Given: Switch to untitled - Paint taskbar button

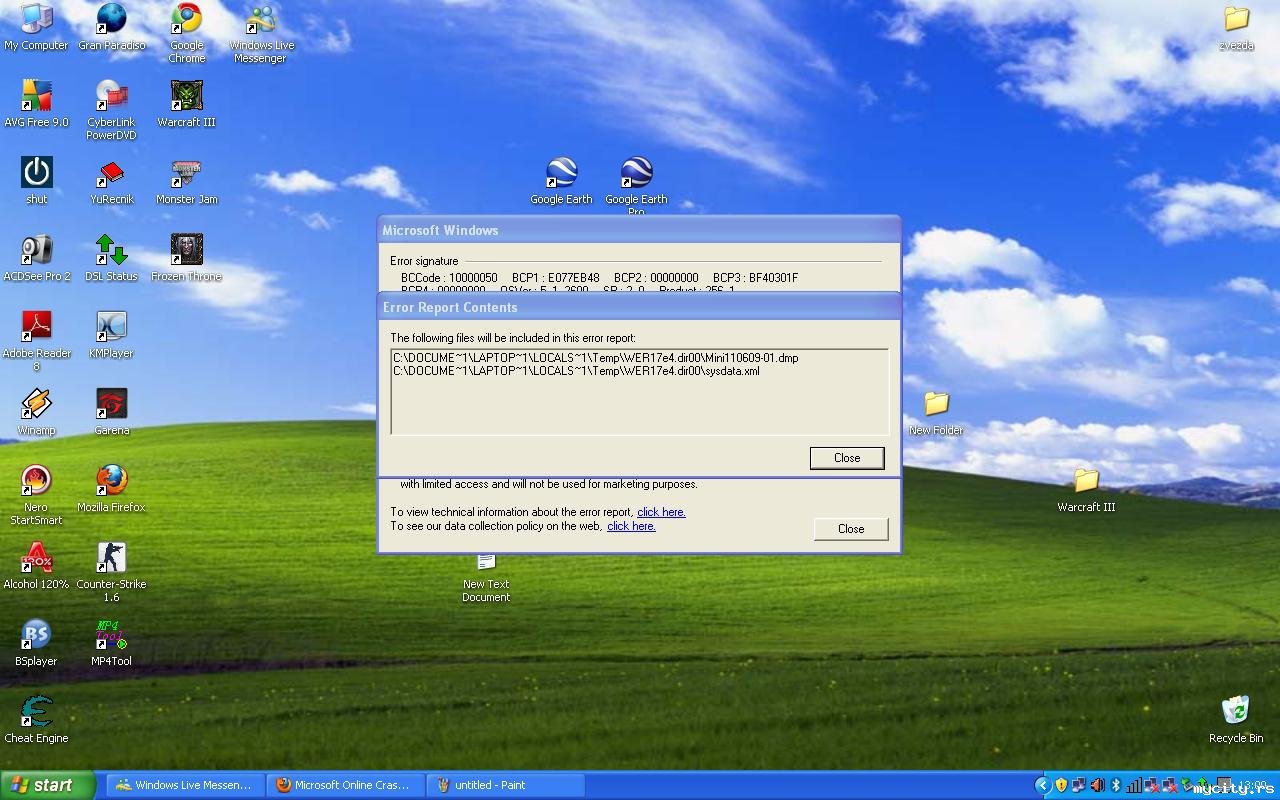Looking at the screenshot, I should tap(505, 785).
